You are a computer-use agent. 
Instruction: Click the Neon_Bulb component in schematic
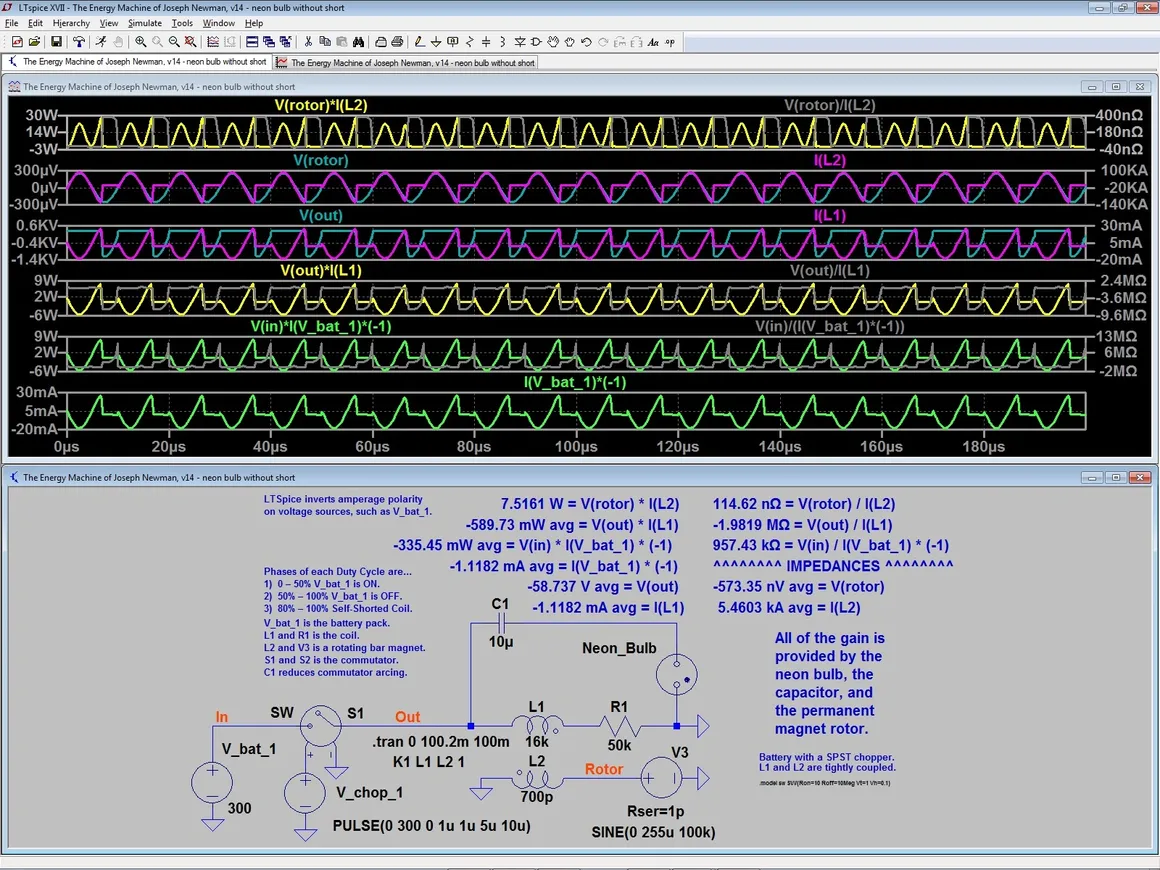tap(676, 676)
